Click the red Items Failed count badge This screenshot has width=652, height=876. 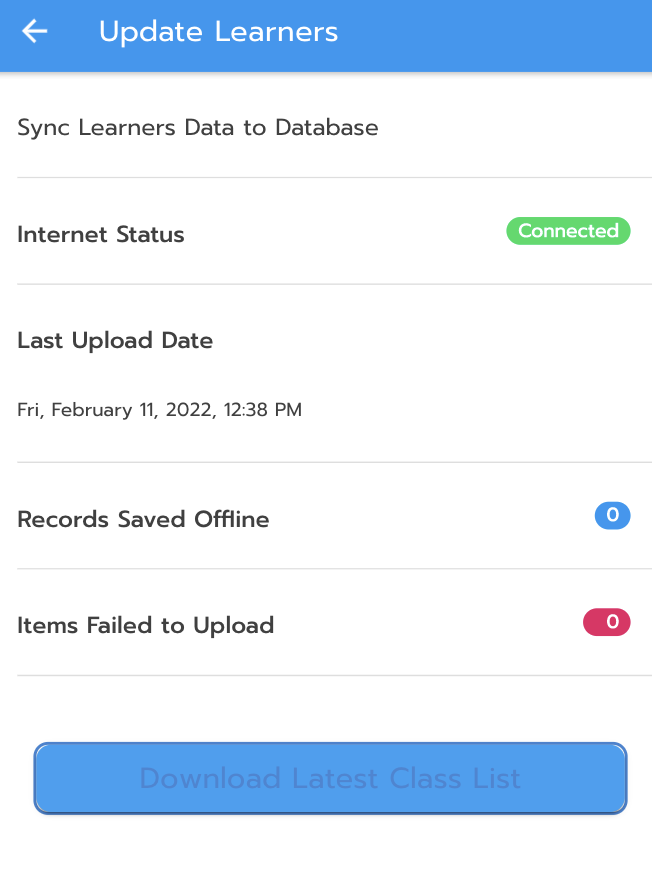[x=607, y=622]
